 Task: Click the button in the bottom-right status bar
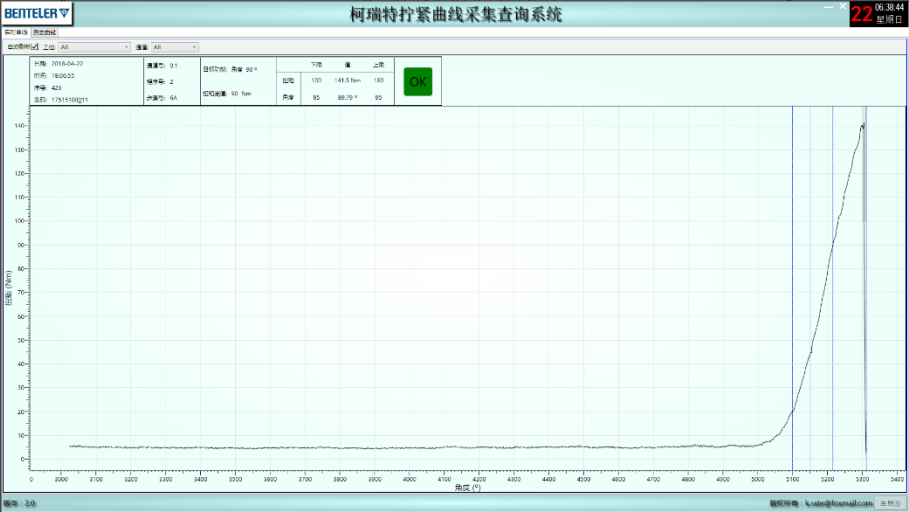point(890,503)
